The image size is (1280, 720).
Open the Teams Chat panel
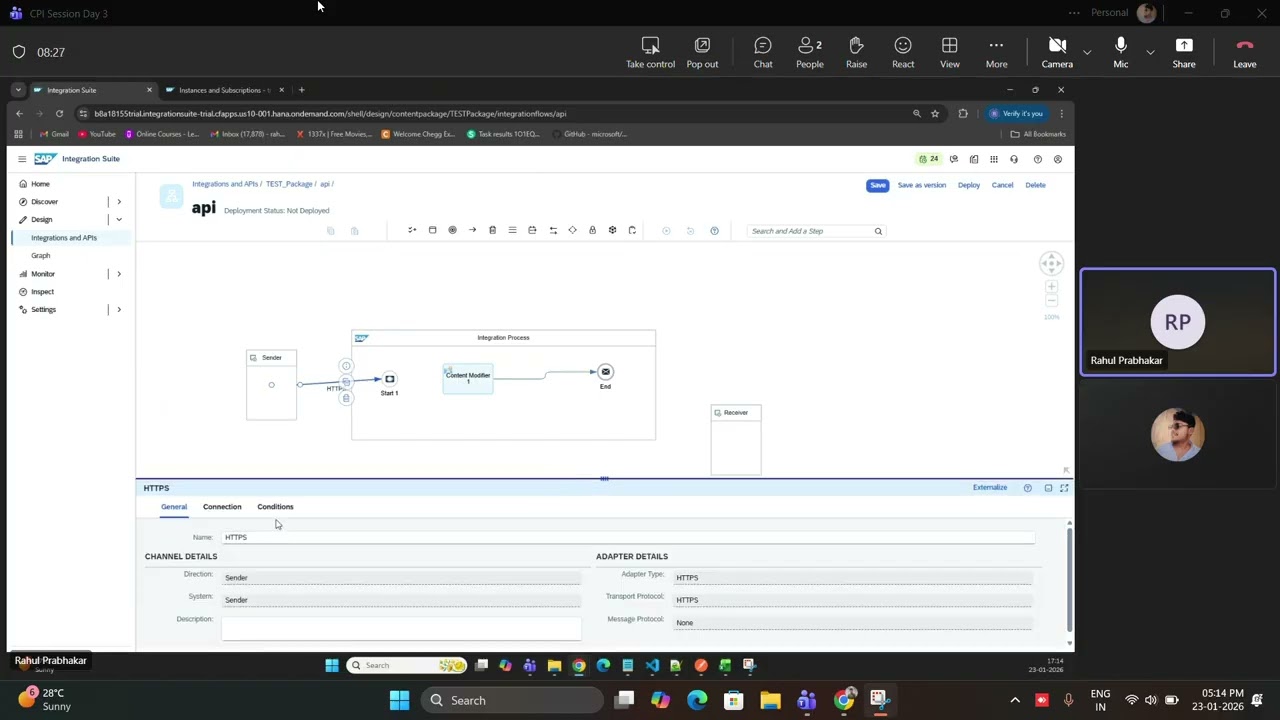point(763,52)
